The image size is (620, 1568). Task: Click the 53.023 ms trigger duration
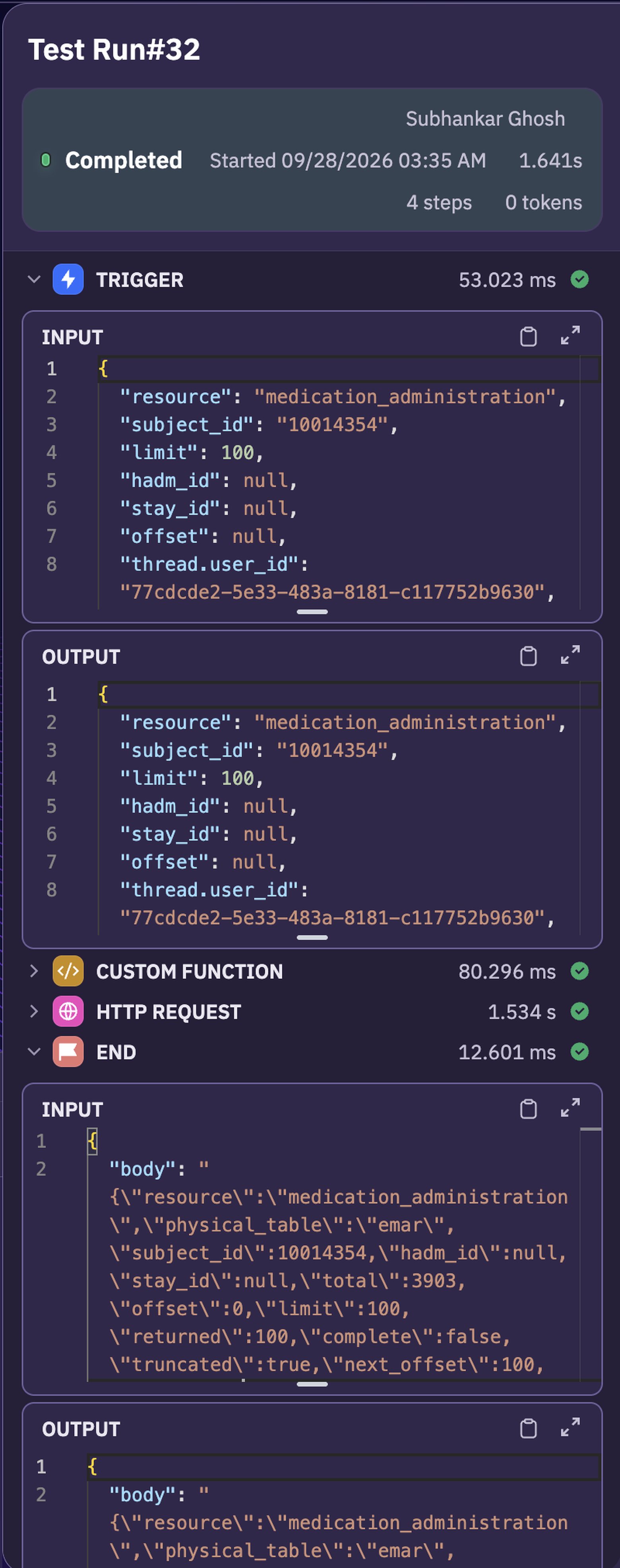508,280
